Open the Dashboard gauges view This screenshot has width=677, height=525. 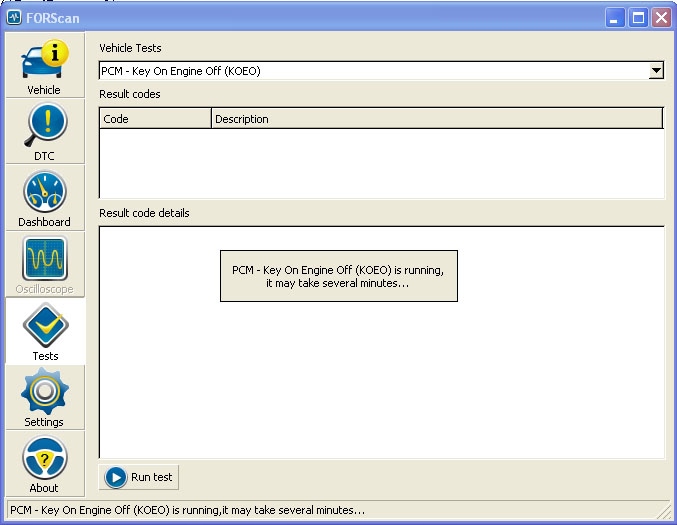(44, 198)
